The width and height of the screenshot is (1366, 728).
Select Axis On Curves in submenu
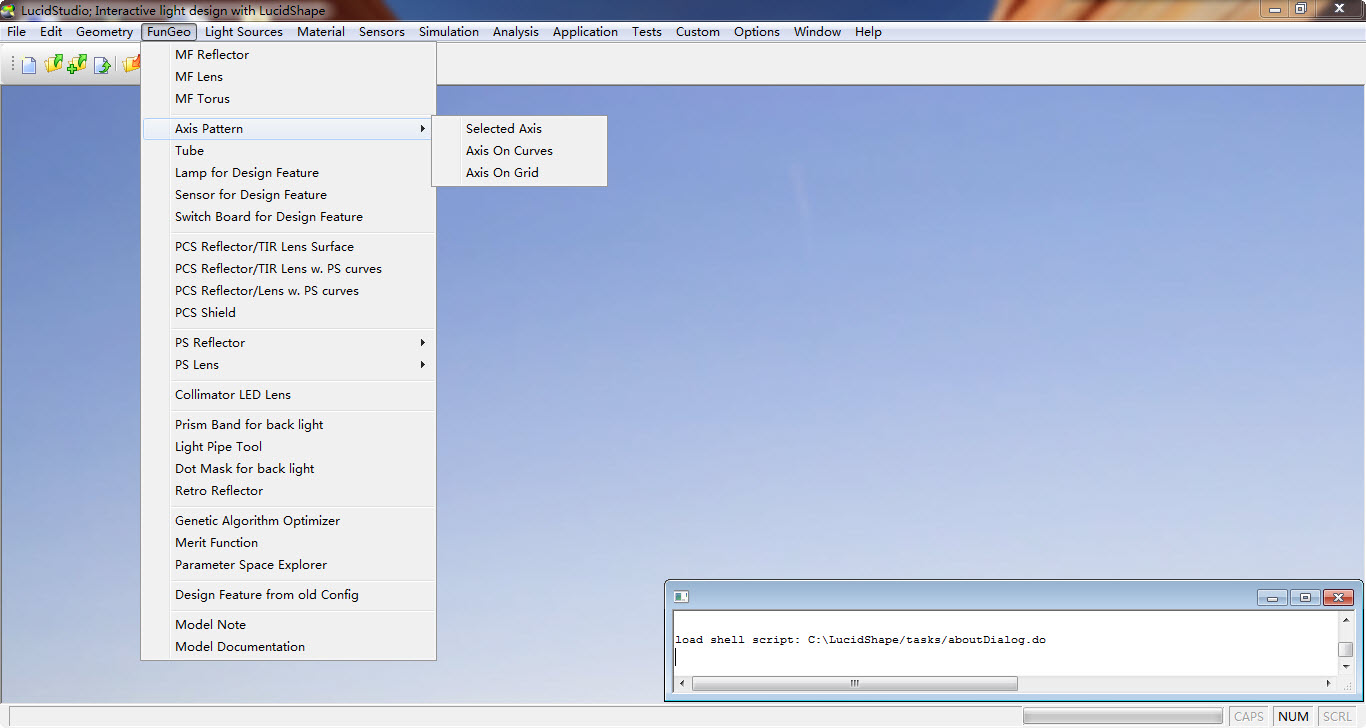pyautogui.click(x=519, y=151)
